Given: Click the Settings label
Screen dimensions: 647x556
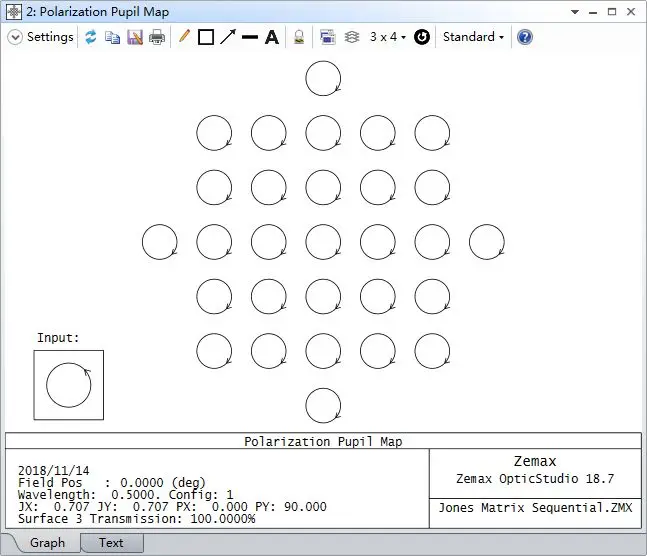Looking at the screenshot, I should pyautogui.click(x=50, y=37).
